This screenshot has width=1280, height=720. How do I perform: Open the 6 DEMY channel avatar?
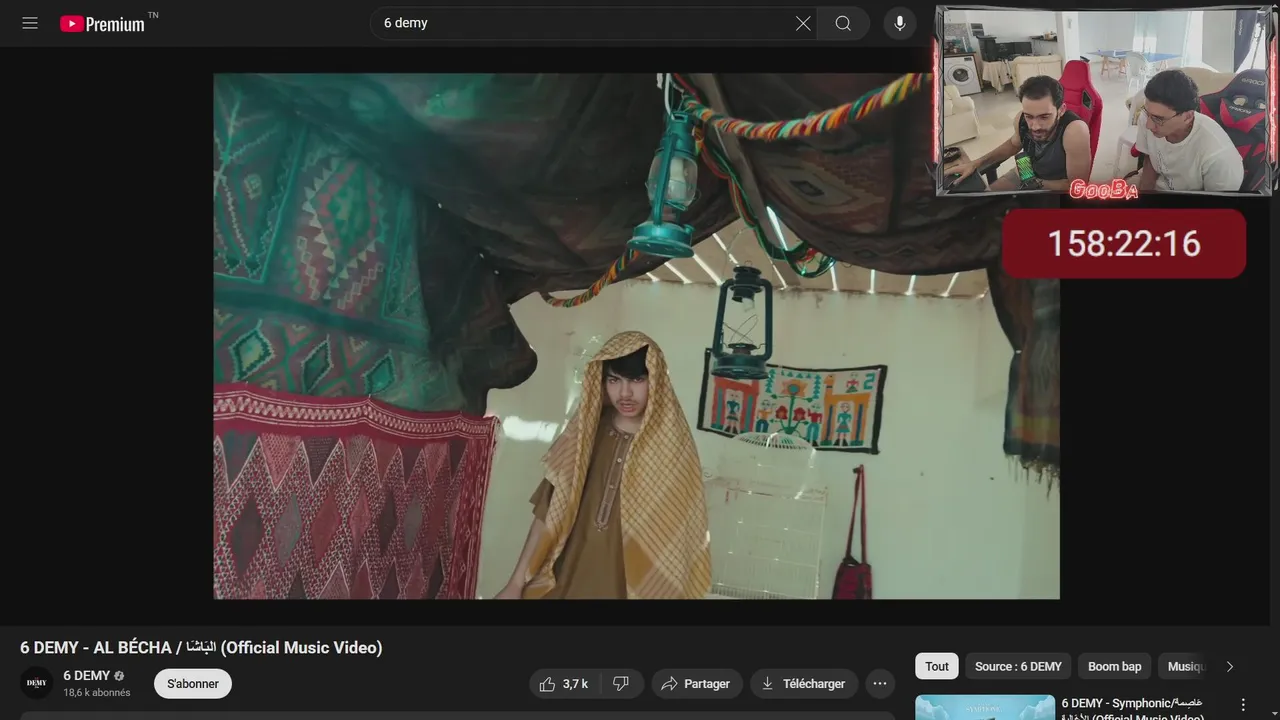pos(37,683)
